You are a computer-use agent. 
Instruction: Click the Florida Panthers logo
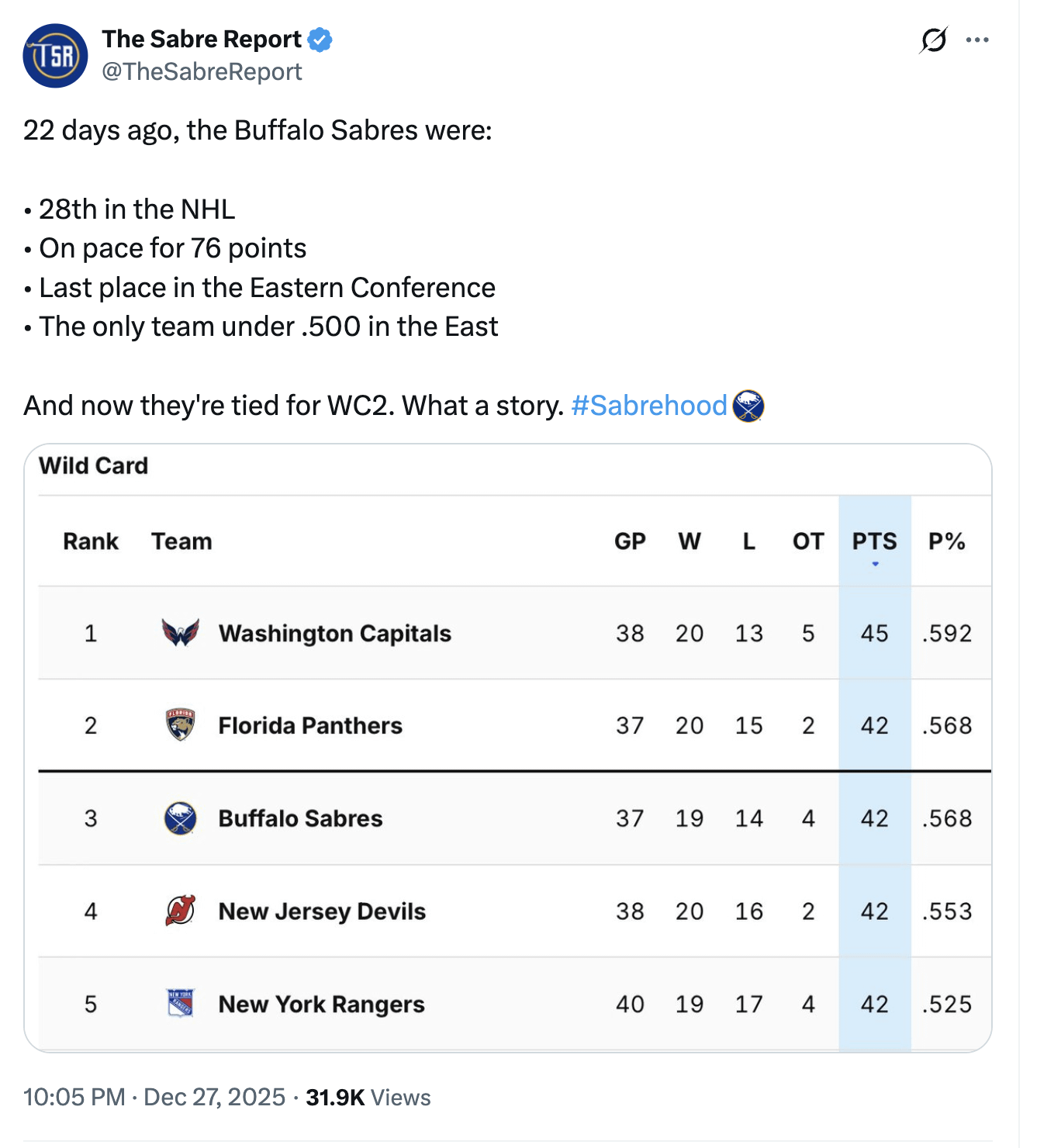(181, 725)
